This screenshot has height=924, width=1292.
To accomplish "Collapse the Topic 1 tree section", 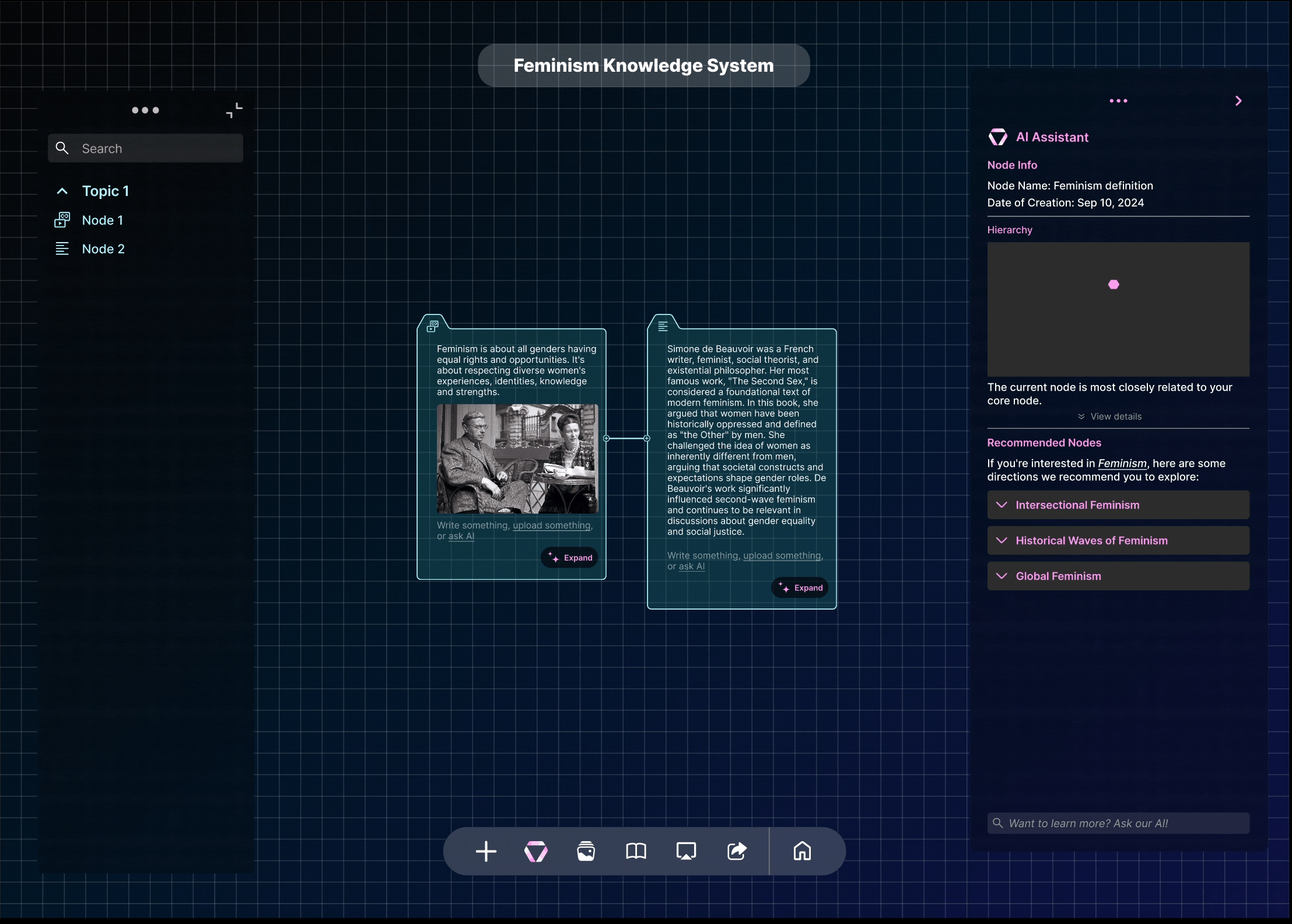I will click(x=62, y=191).
